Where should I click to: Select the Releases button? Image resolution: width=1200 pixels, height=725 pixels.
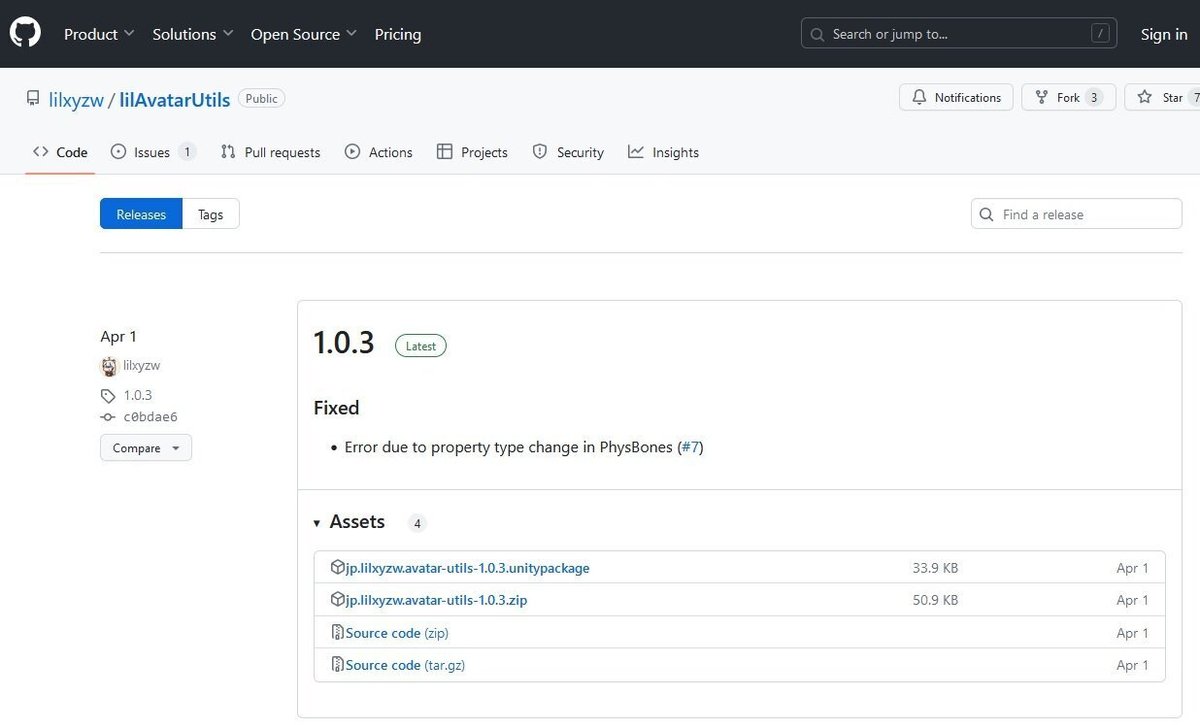point(141,214)
